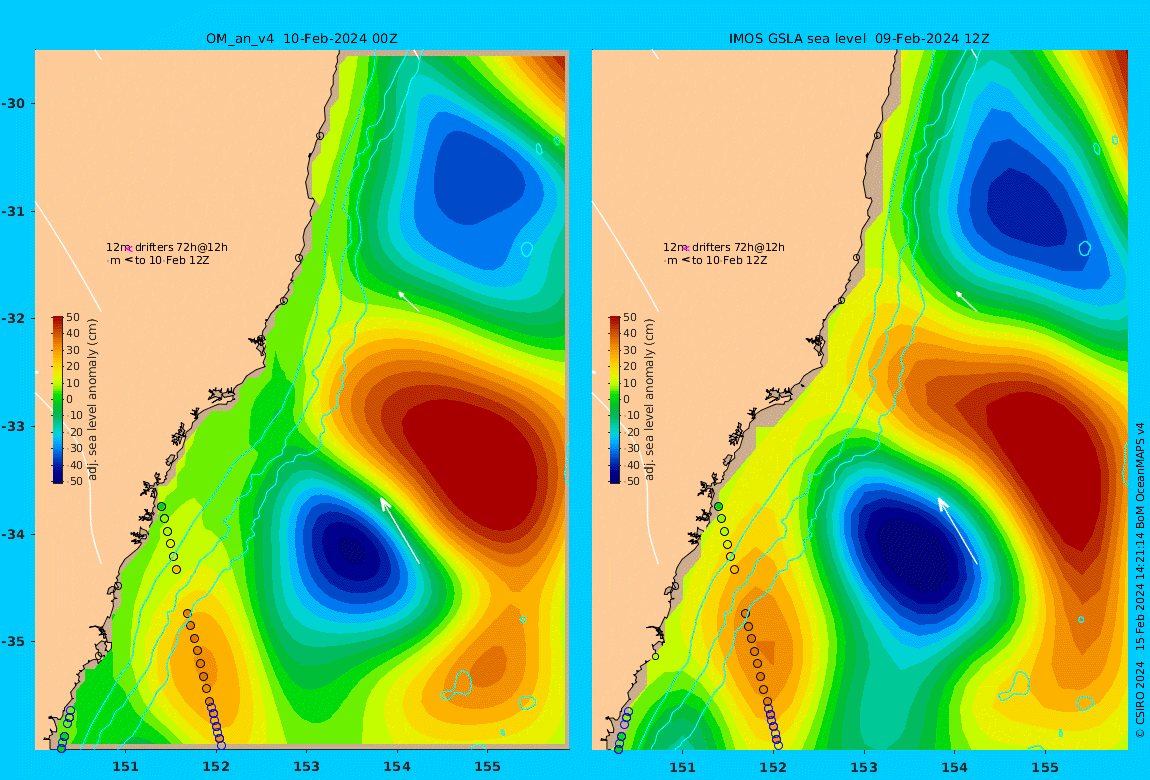Click longitude label 155 under right map

pos(1045,767)
